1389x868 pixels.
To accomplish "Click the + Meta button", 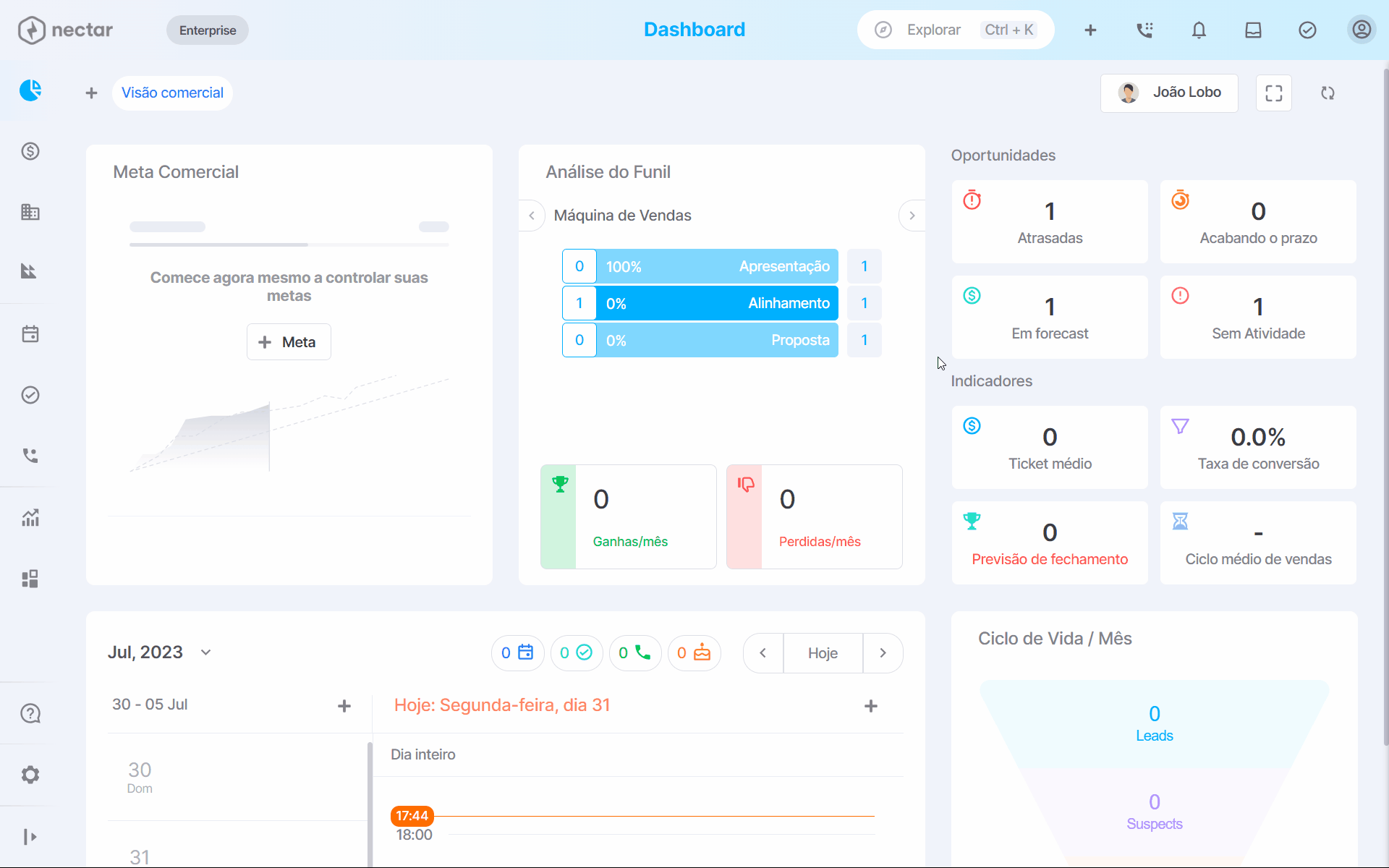I will [289, 341].
